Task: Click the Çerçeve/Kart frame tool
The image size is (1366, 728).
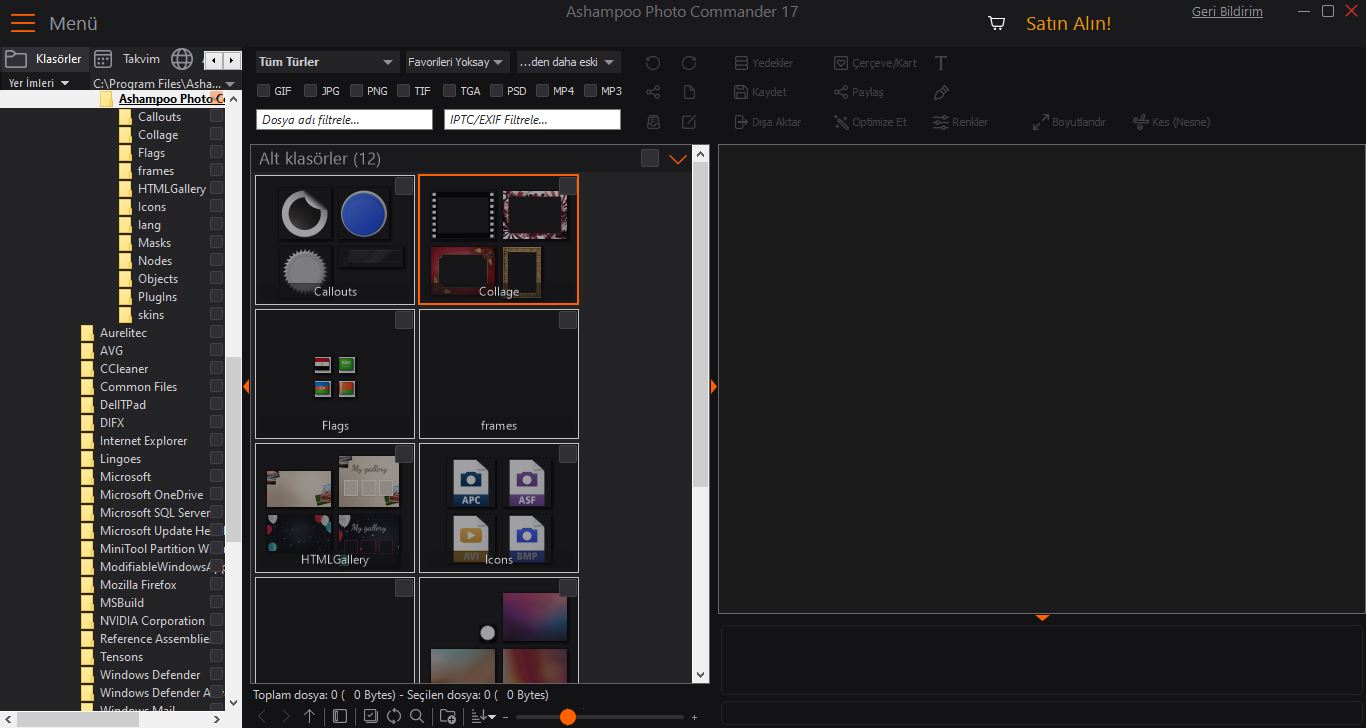Action: [875, 63]
